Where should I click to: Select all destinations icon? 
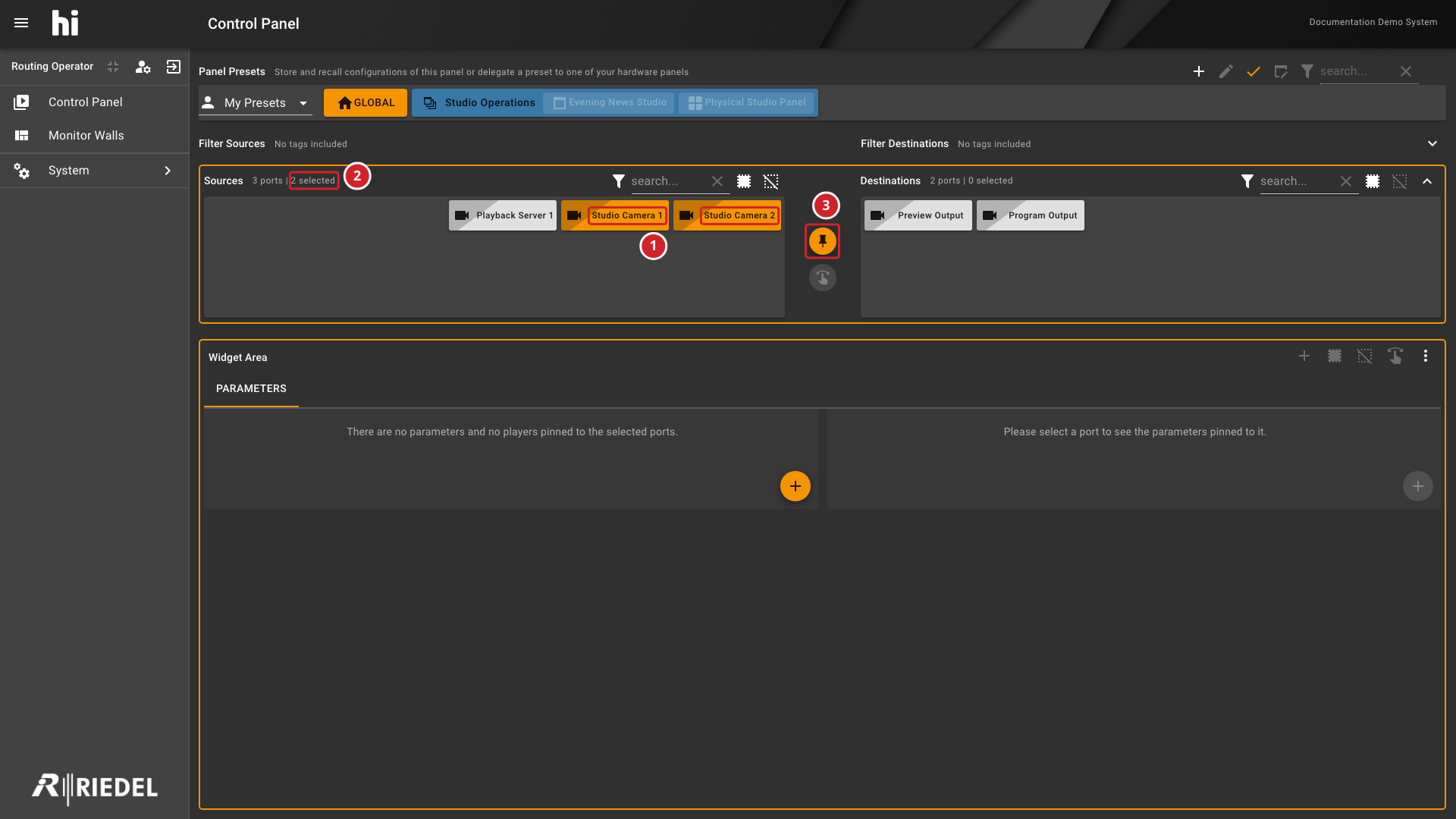coord(1373,181)
